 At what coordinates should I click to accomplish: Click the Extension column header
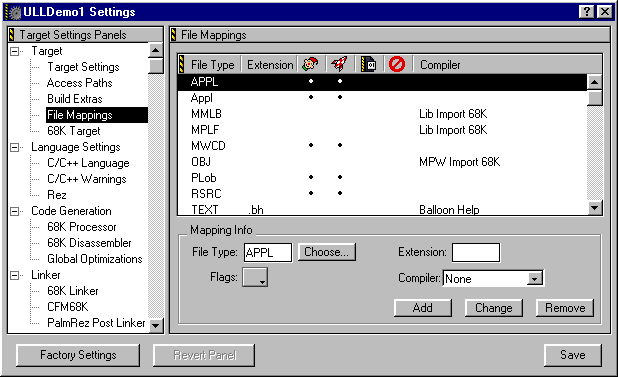pyautogui.click(x=270, y=65)
